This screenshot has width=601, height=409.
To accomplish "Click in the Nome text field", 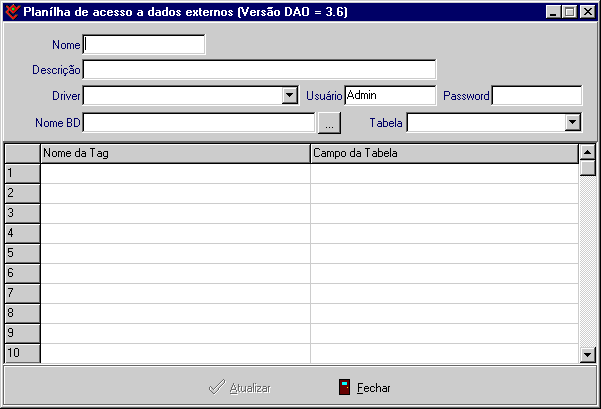I will pos(144,44).
